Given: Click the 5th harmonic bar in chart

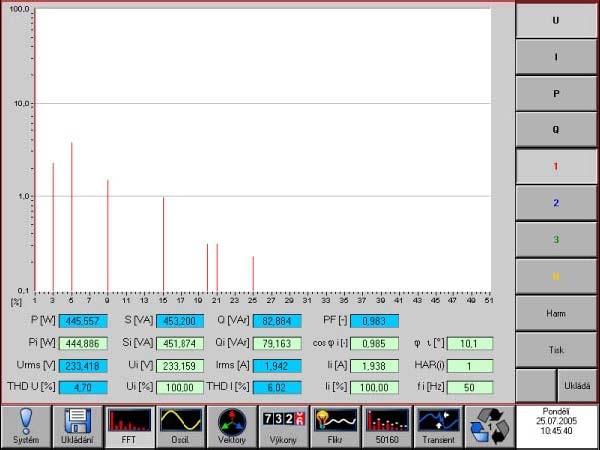Looking at the screenshot, I should point(72,217).
